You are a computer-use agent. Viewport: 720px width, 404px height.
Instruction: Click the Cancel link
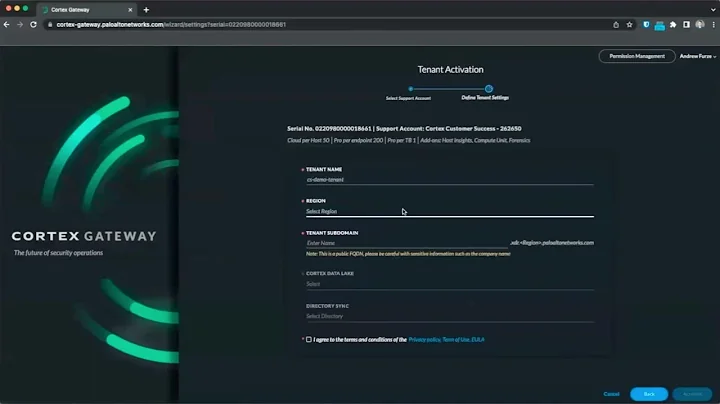click(x=611, y=394)
